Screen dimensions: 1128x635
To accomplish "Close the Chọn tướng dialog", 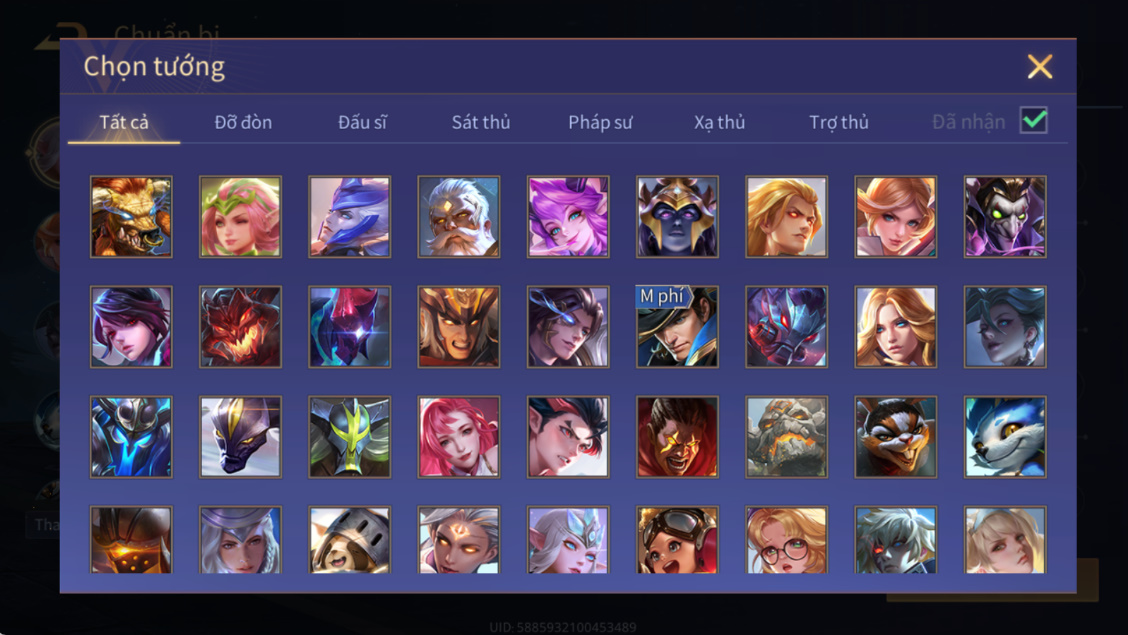I will coord(1040,67).
